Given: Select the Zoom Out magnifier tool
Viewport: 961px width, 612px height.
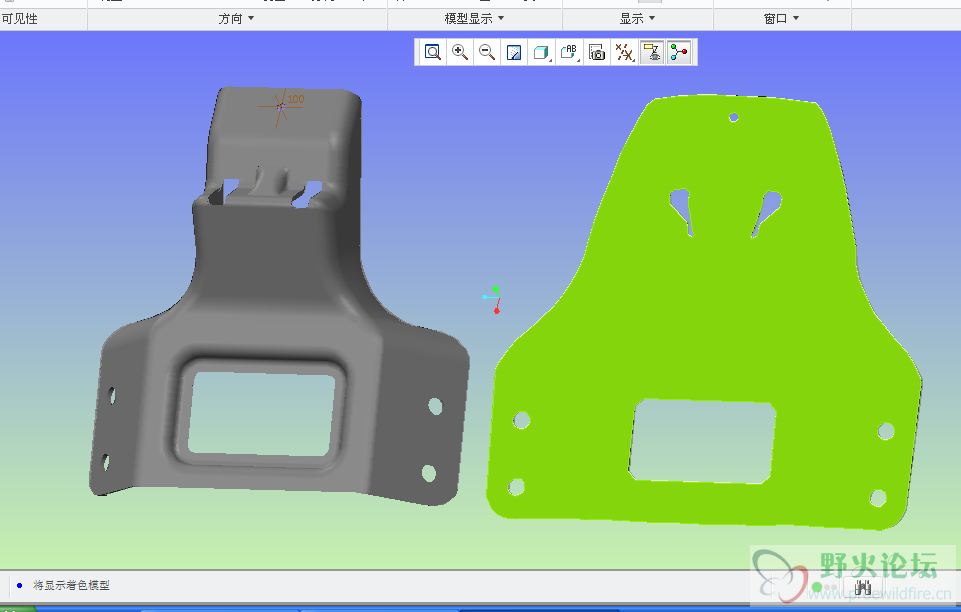Looking at the screenshot, I should coord(487,52).
